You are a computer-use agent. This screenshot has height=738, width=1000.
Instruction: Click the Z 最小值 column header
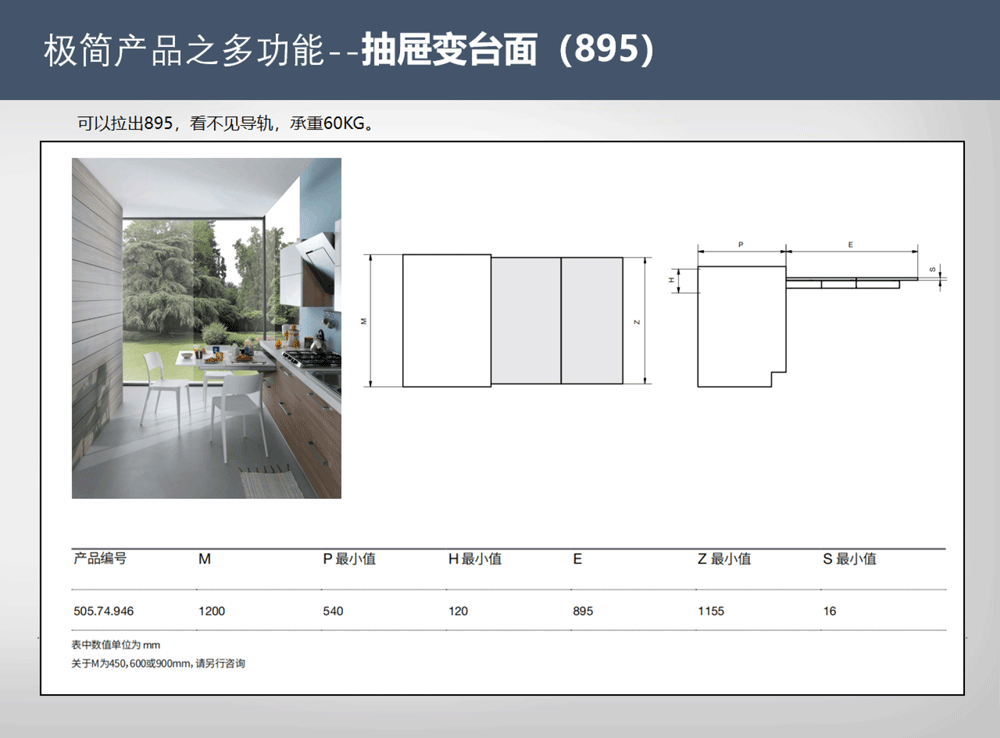(x=724, y=559)
